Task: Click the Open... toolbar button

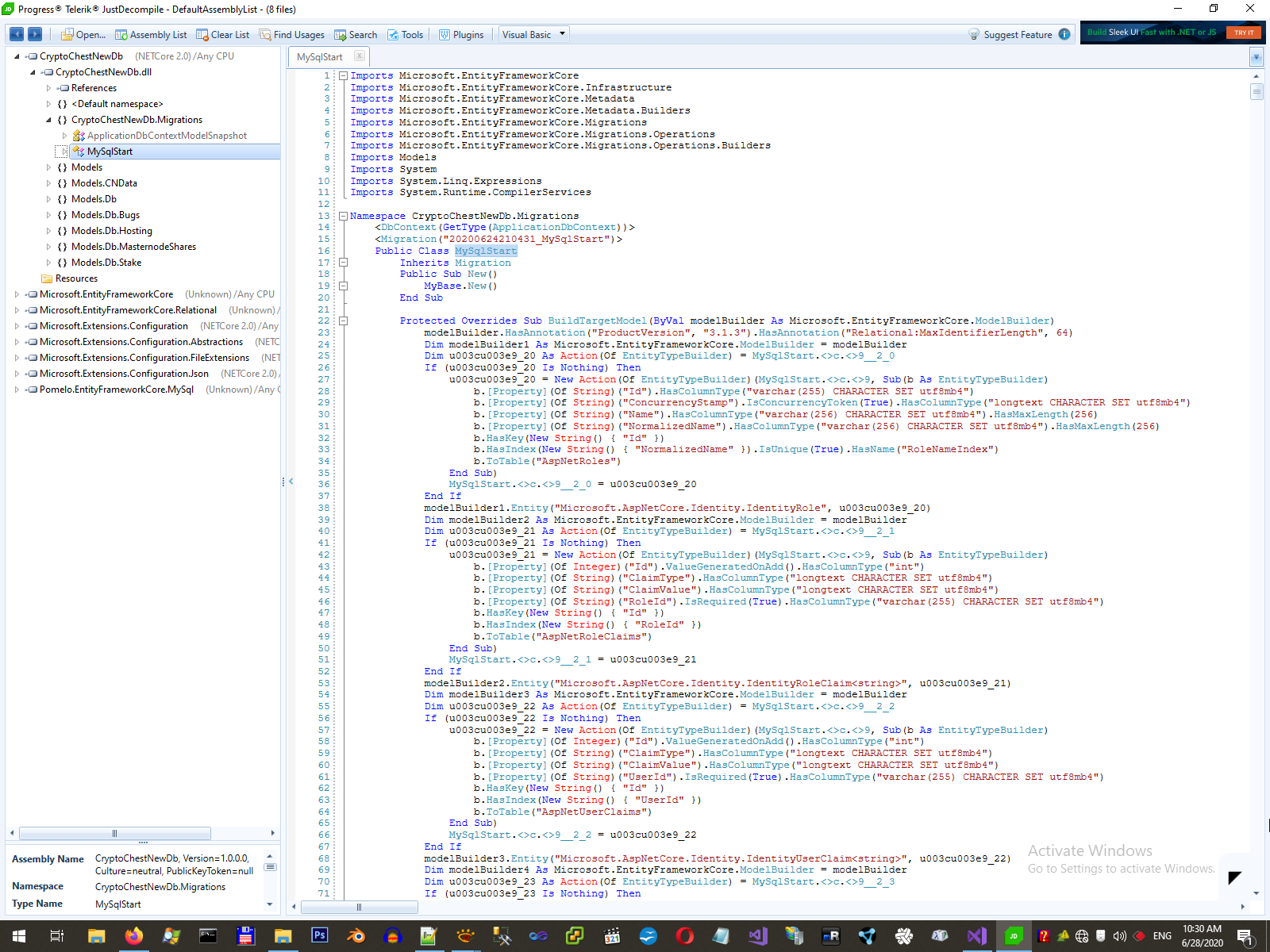Action: click(x=83, y=34)
